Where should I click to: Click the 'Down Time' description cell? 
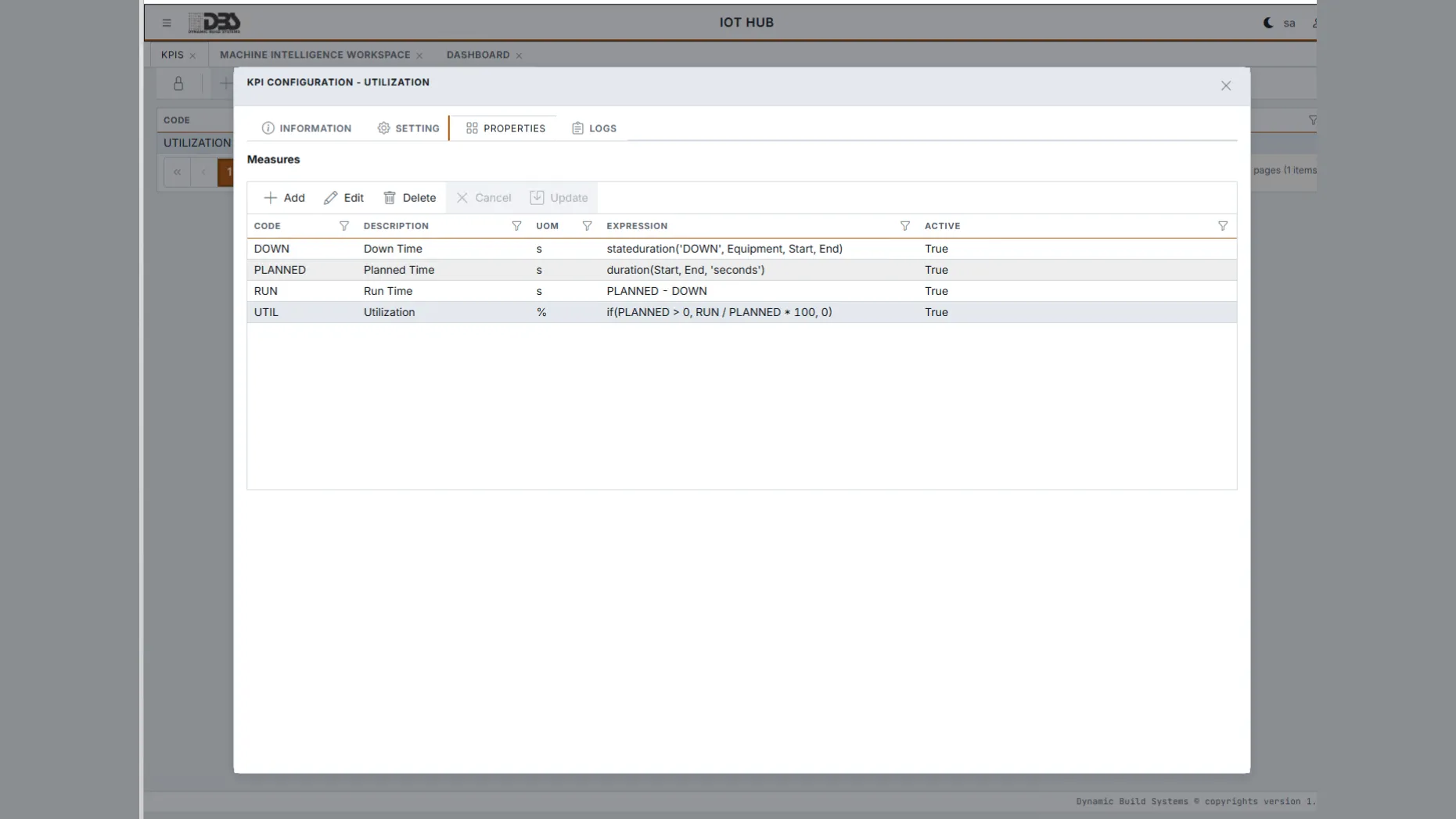point(393,249)
